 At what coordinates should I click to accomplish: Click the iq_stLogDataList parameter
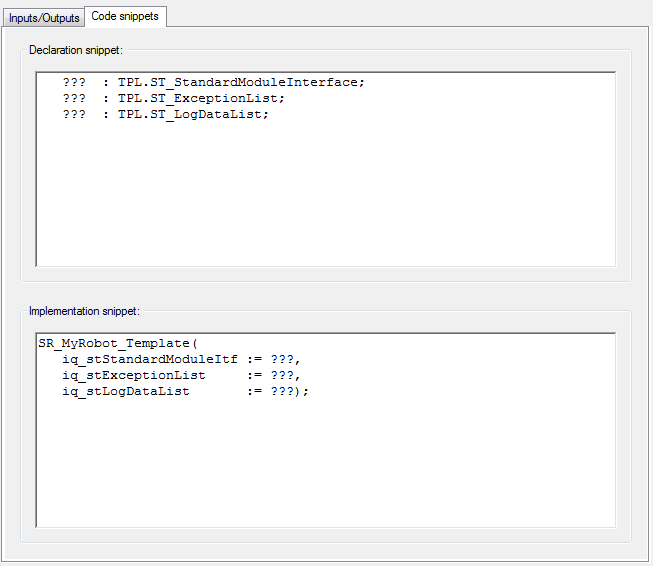pyautogui.click(x=125, y=392)
